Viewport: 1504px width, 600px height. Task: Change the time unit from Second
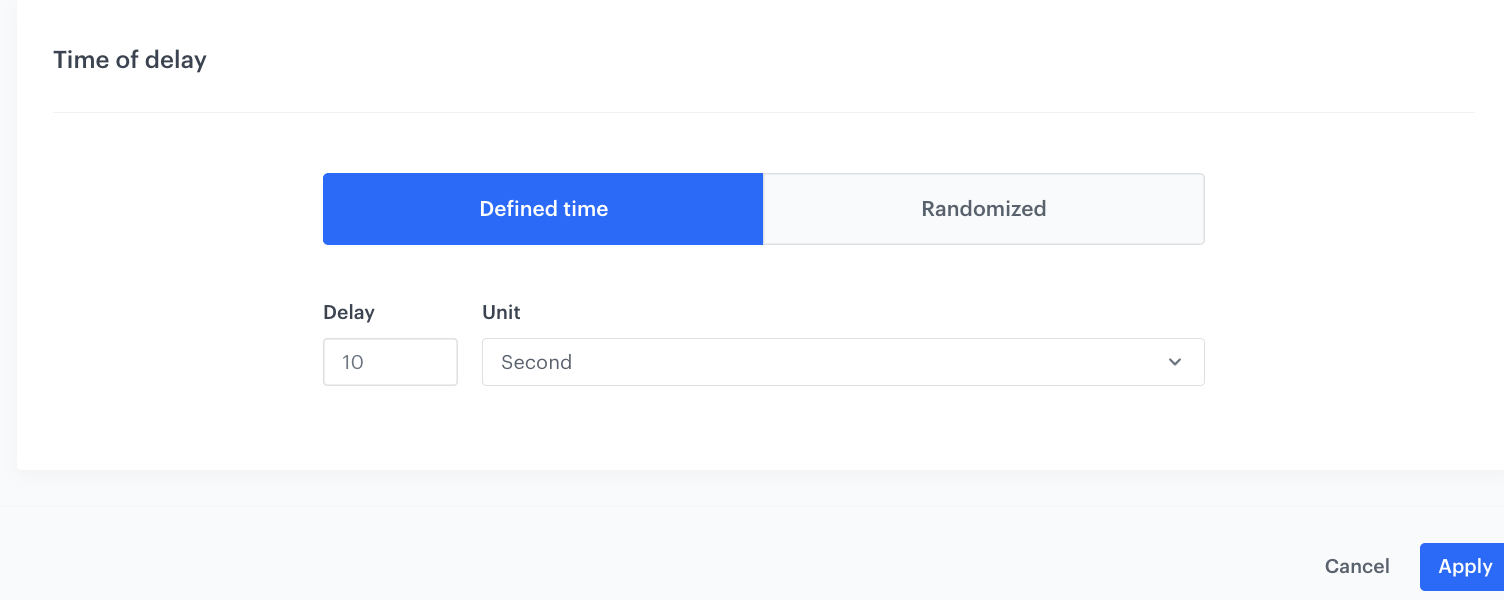coord(843,362)
